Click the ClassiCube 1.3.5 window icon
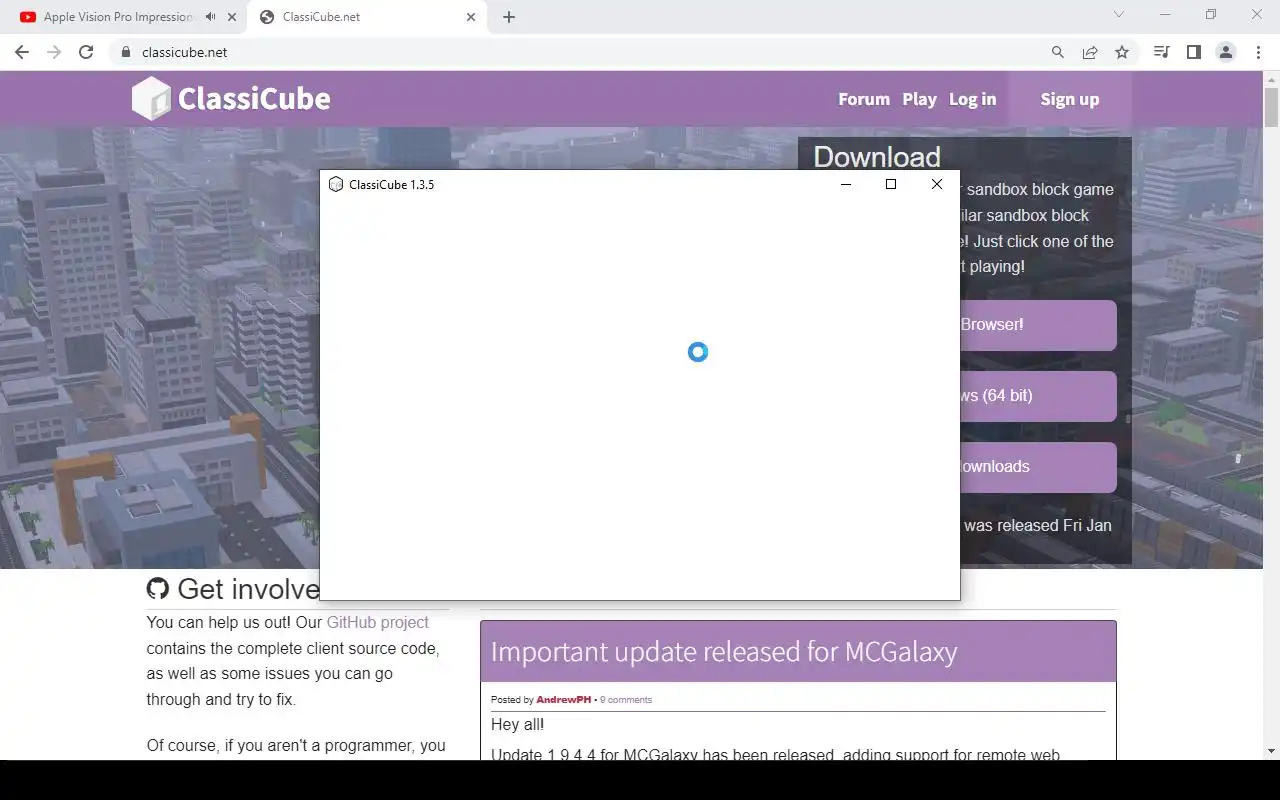 click(336, 184)
